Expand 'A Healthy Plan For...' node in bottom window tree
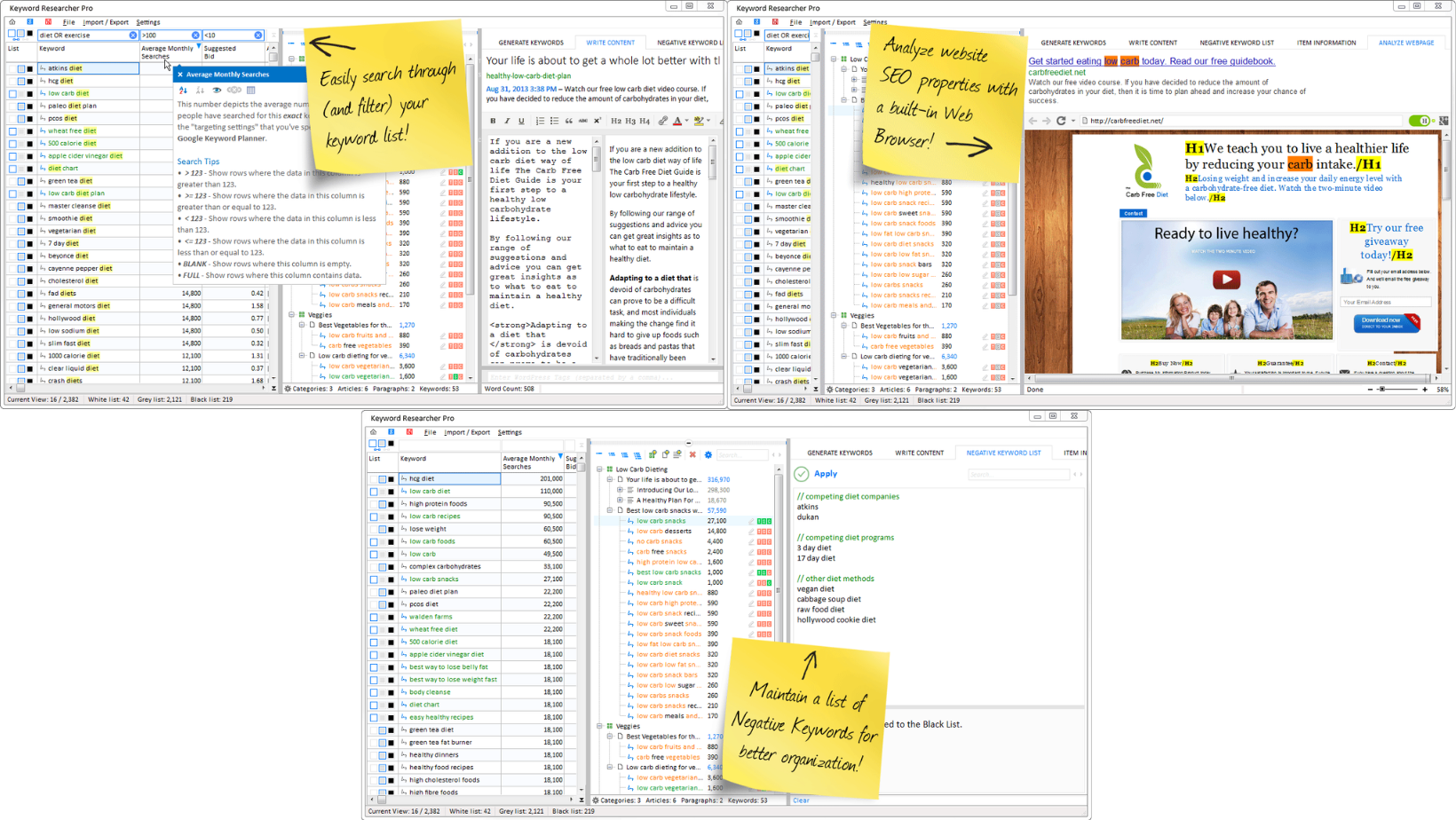 tap(620, 501)
